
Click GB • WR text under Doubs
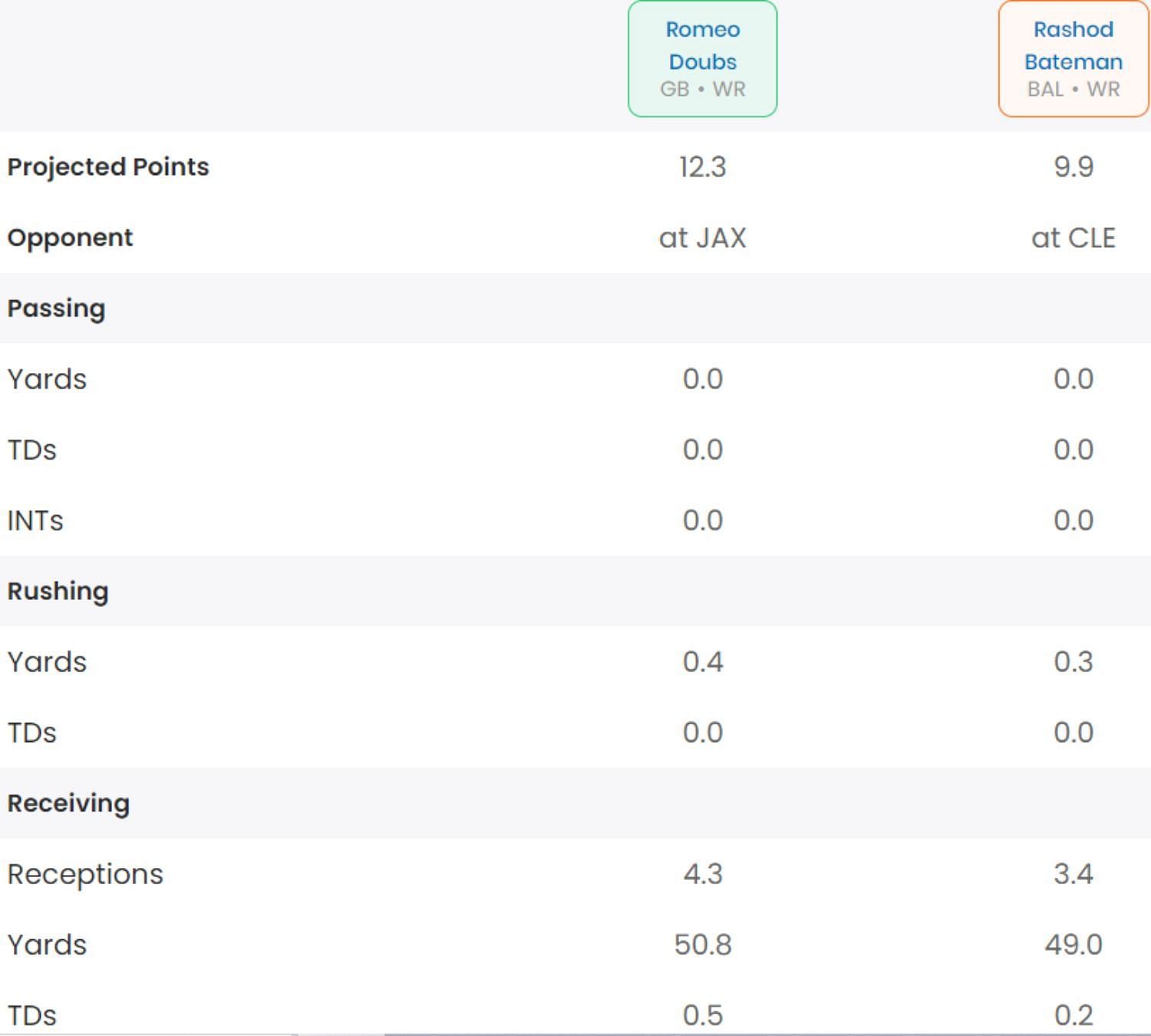(702, 90)
